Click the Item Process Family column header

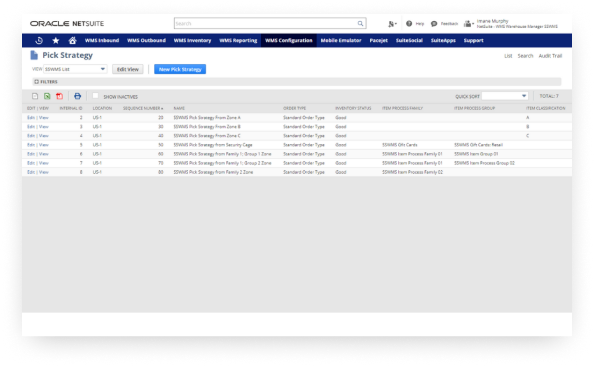pos(402,108)
